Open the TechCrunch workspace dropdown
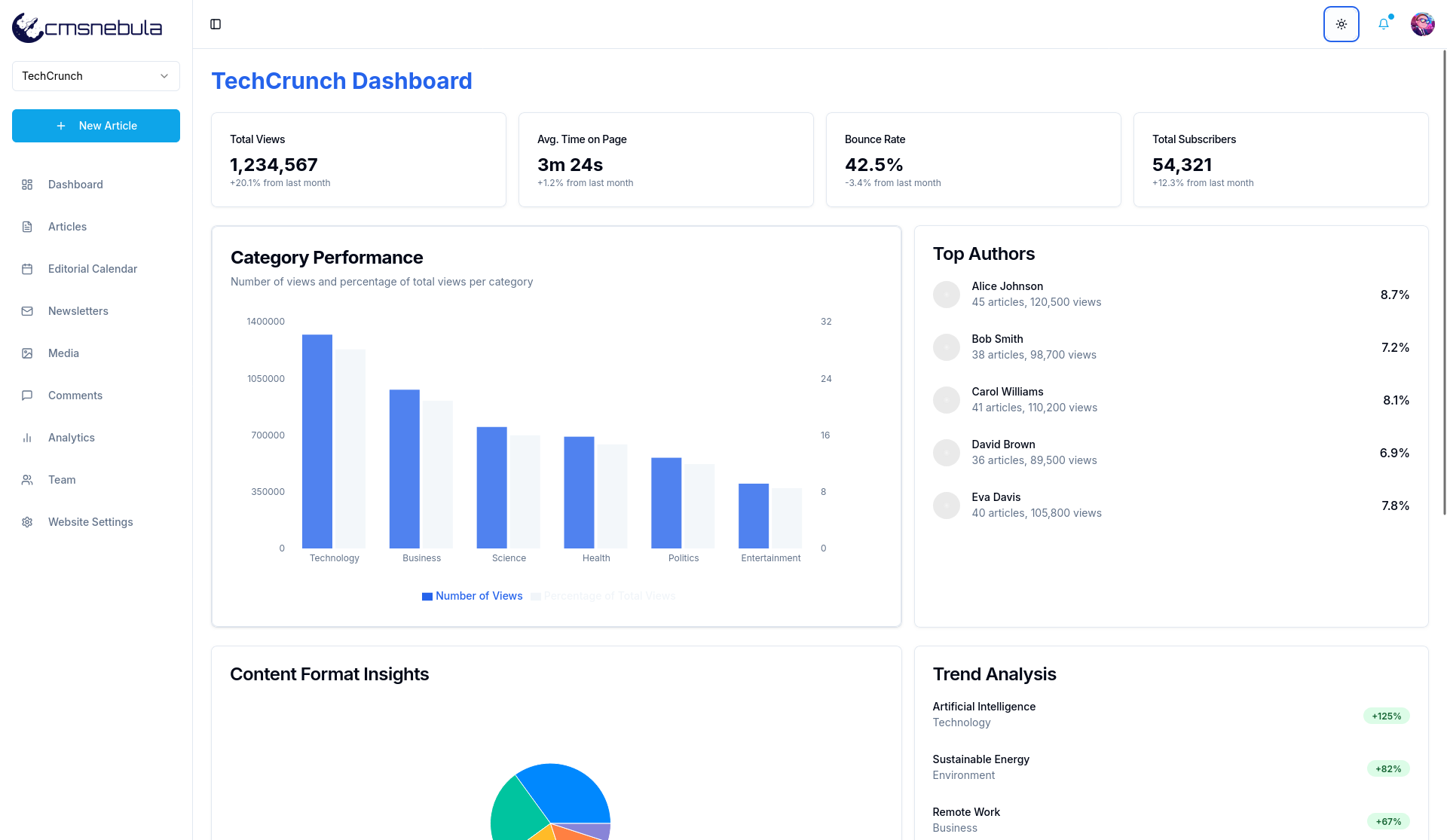 [x=96, y=76]
